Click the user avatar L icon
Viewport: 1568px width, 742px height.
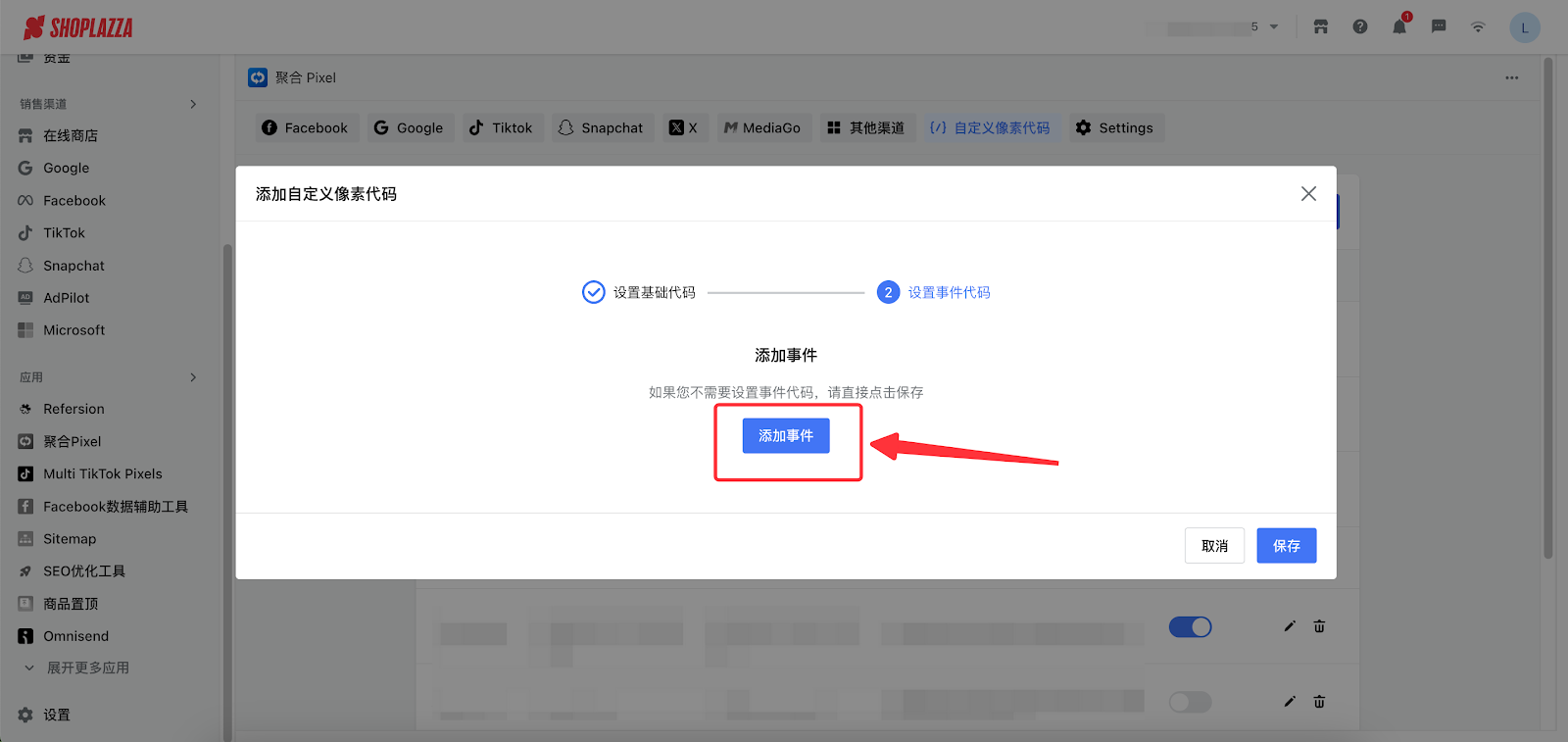tap(1524, 27)
